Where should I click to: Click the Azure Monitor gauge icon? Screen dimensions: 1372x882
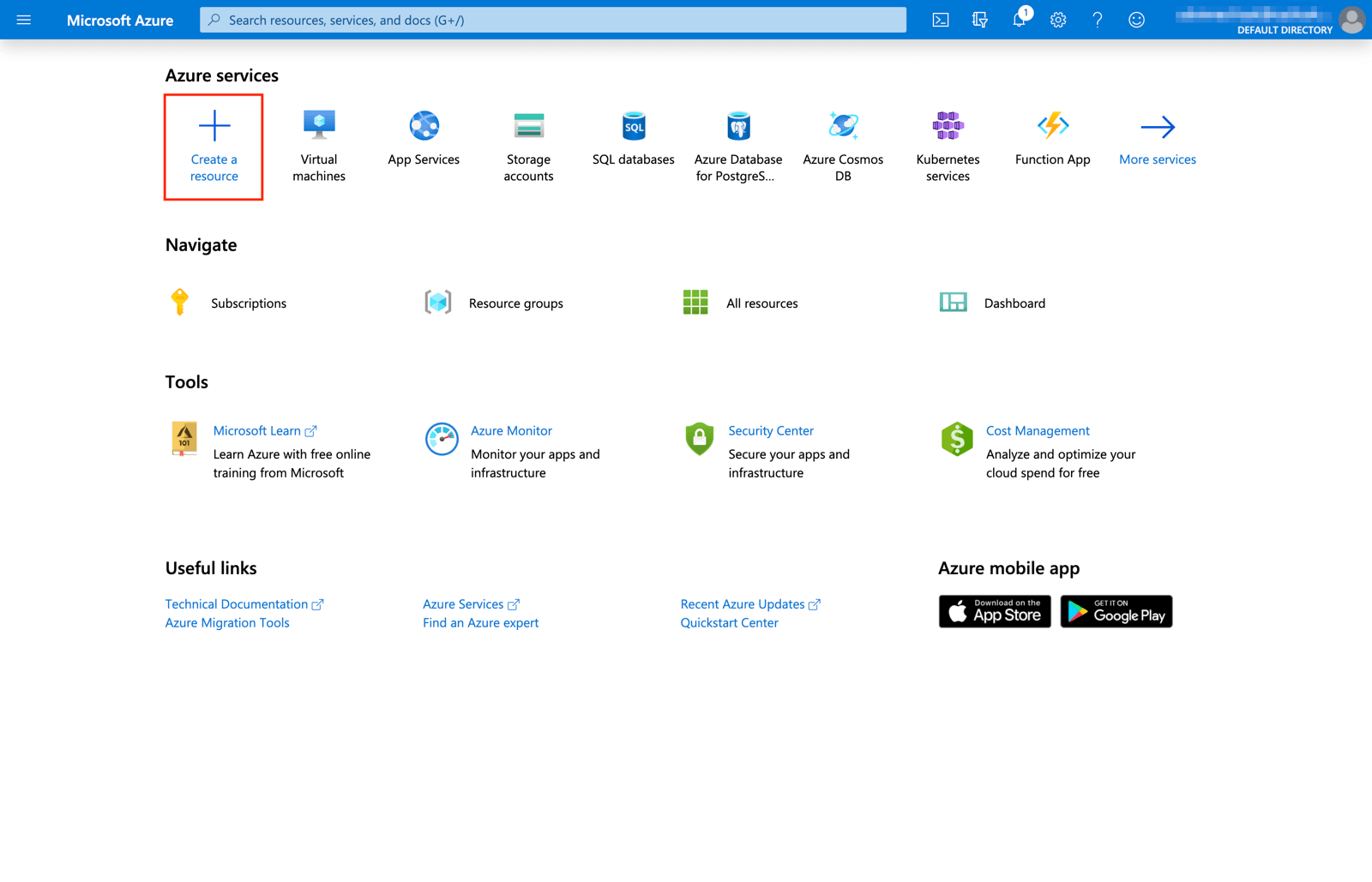click(x=442, y=439)
